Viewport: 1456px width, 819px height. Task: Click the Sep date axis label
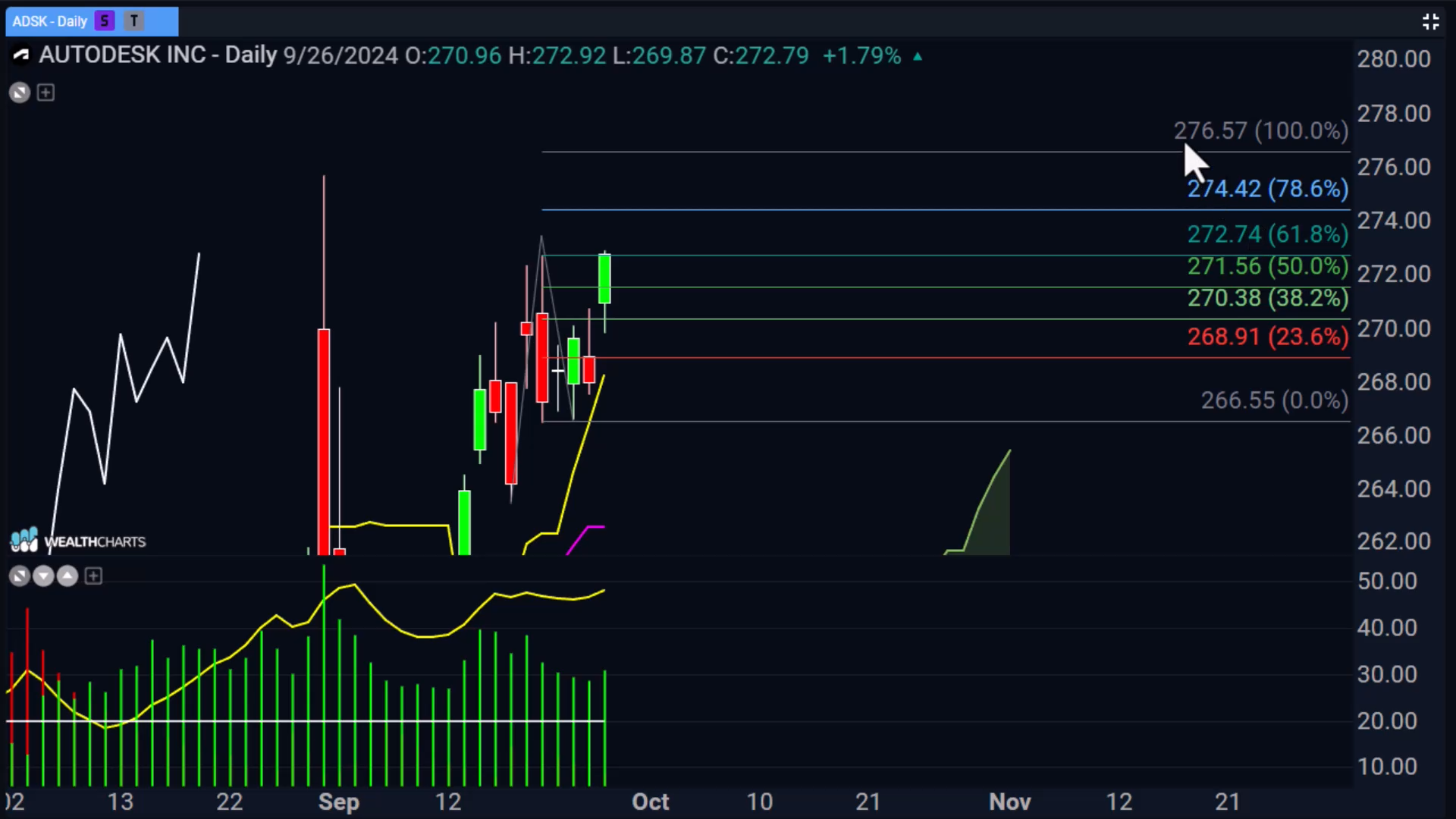(339, 802)
